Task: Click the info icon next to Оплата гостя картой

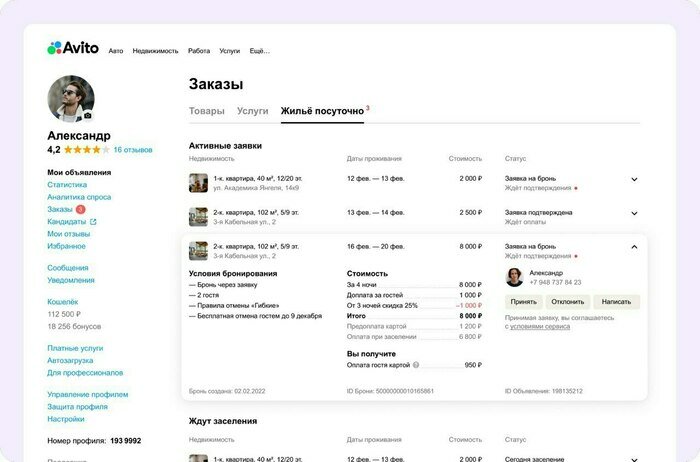Action: coord(416,365)
